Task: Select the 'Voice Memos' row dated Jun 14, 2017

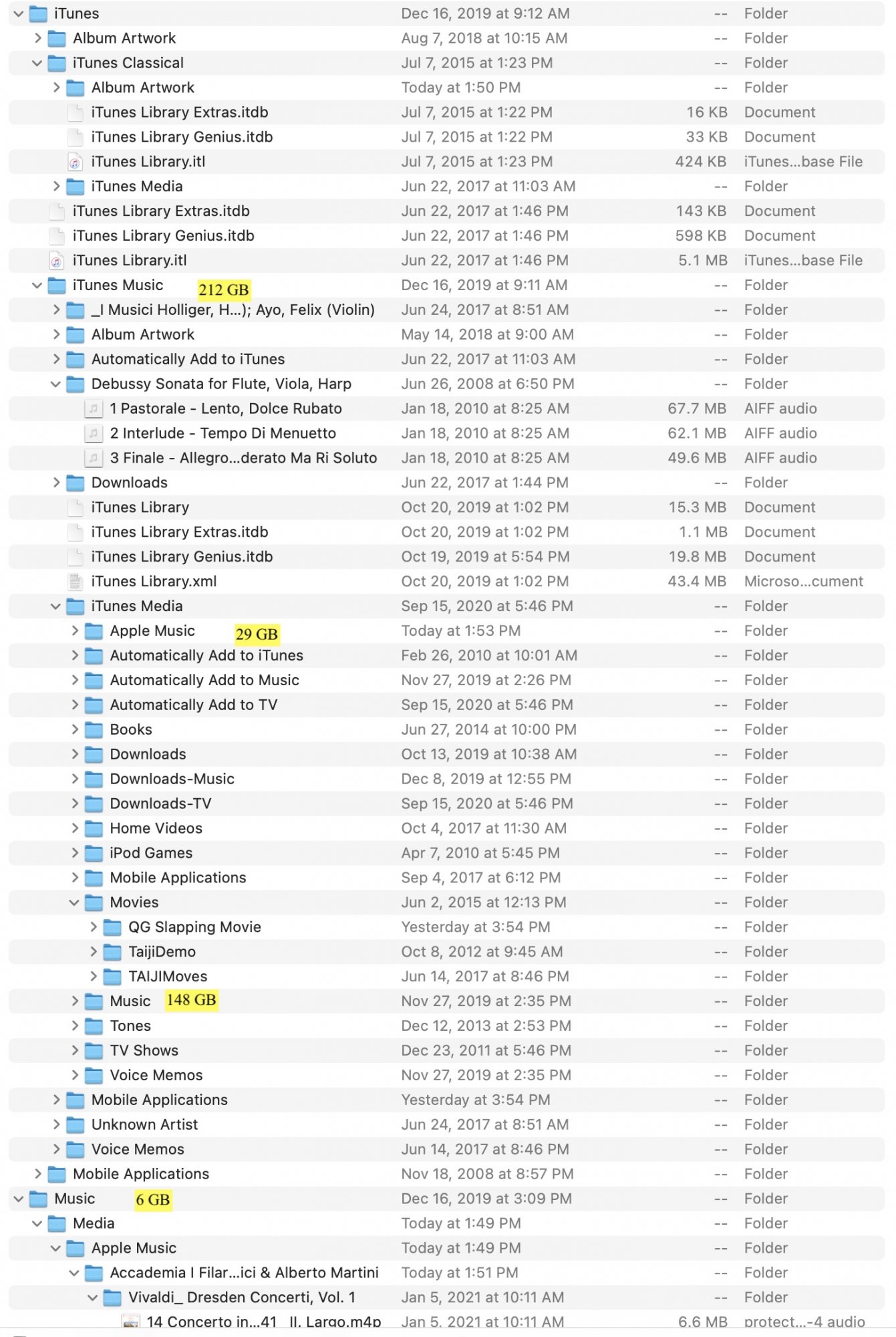Action: pyautogui.click(x=446, y=1149)
